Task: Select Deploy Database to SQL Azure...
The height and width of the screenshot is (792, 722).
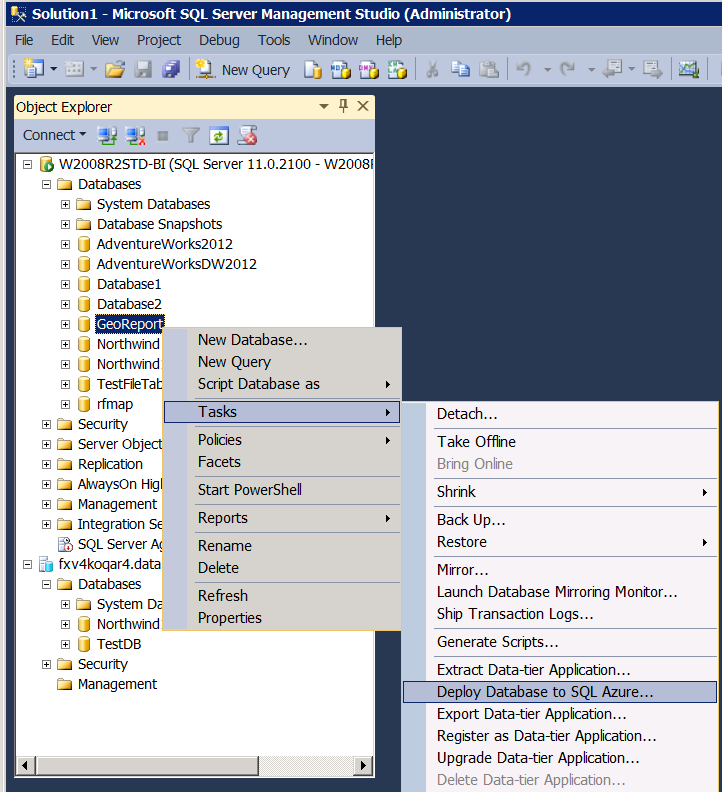Action: [560, 692]
